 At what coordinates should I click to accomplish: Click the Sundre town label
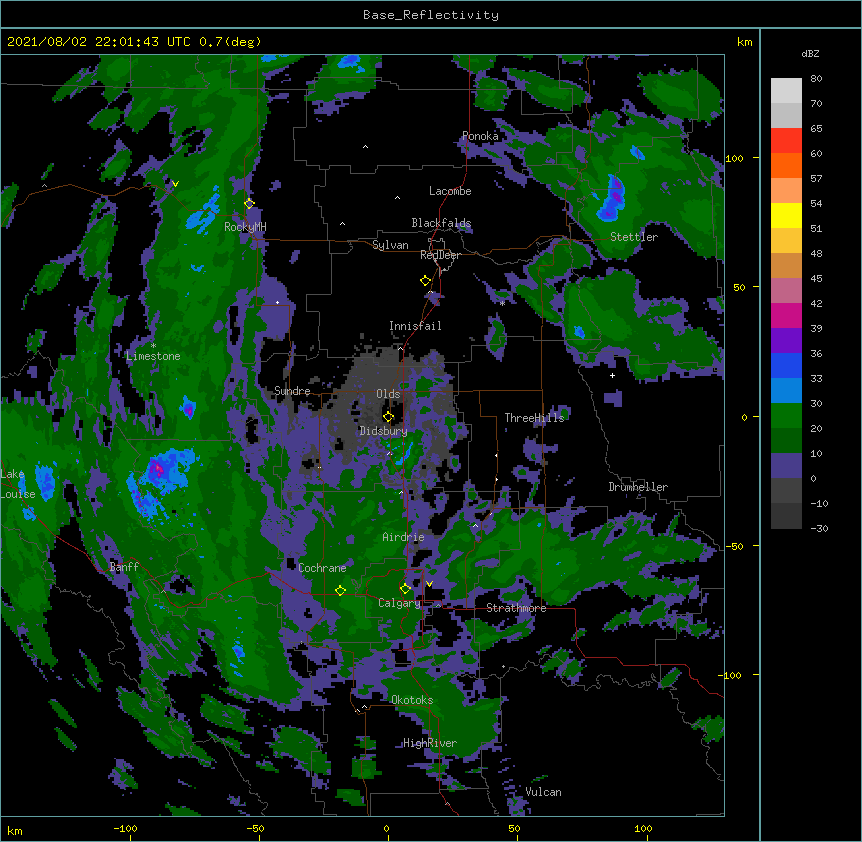(292, 391)
